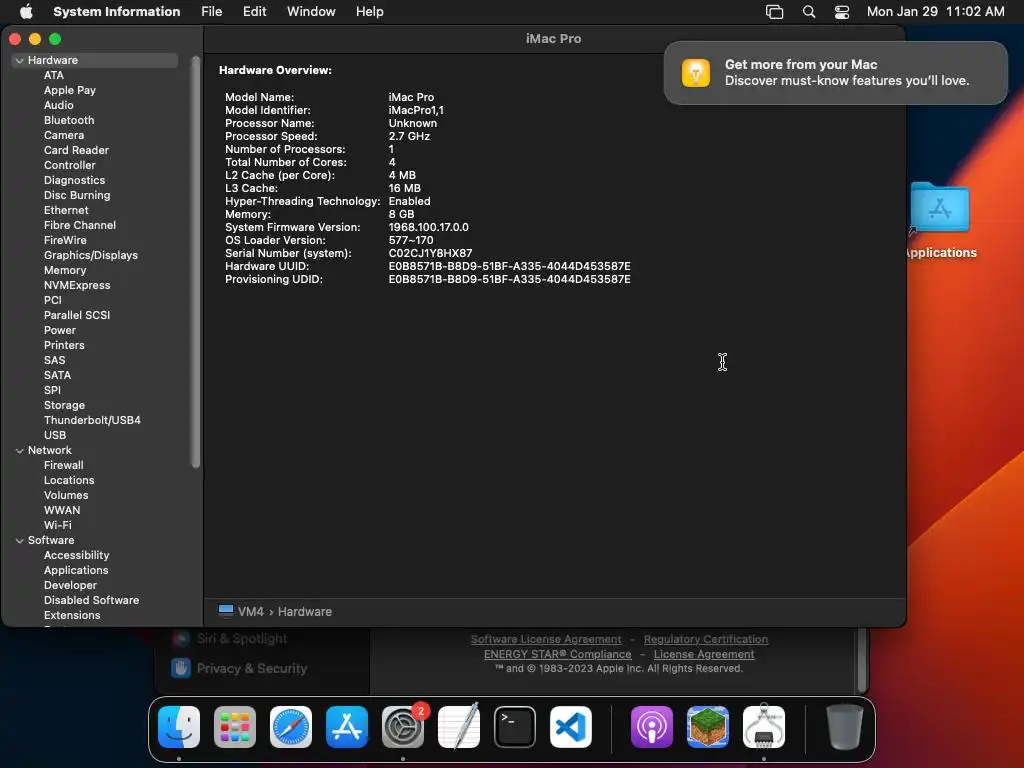Screen dimensions: 1024x768
Task: Select Card Reader in the sidebar
Action: click(x=76, y=150)
